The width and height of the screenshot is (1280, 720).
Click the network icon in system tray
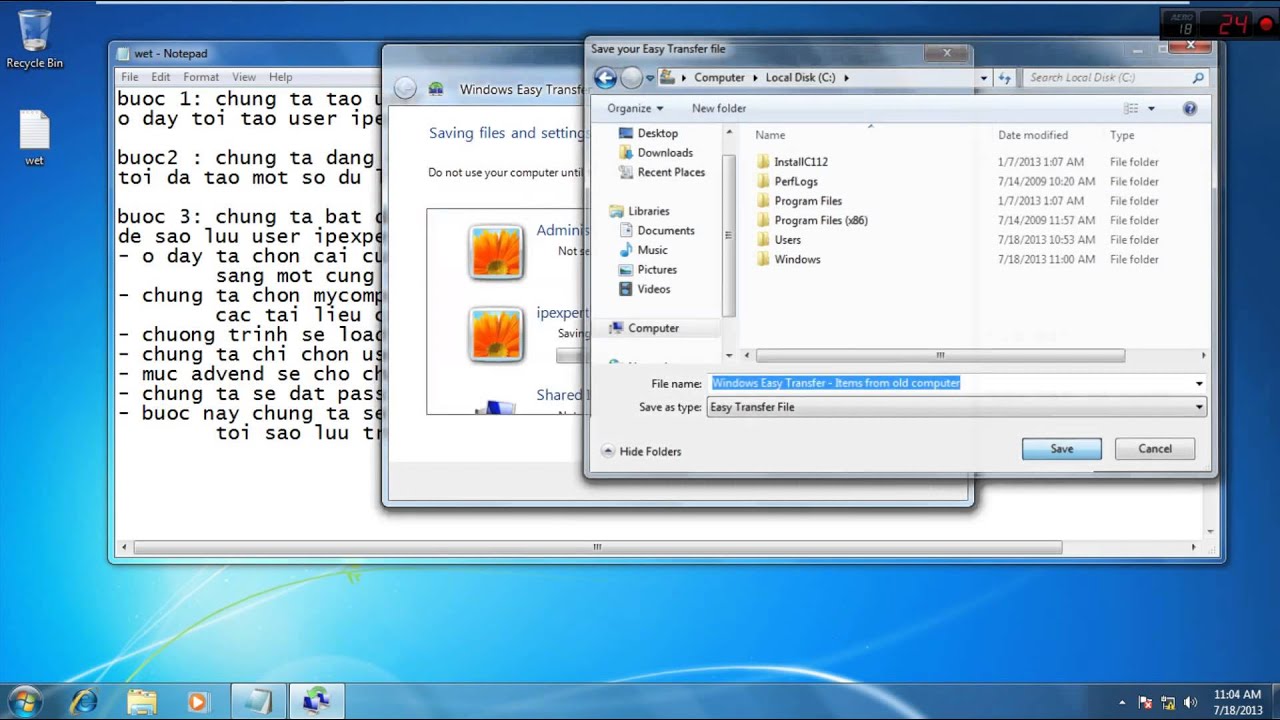click(1168, 702)
